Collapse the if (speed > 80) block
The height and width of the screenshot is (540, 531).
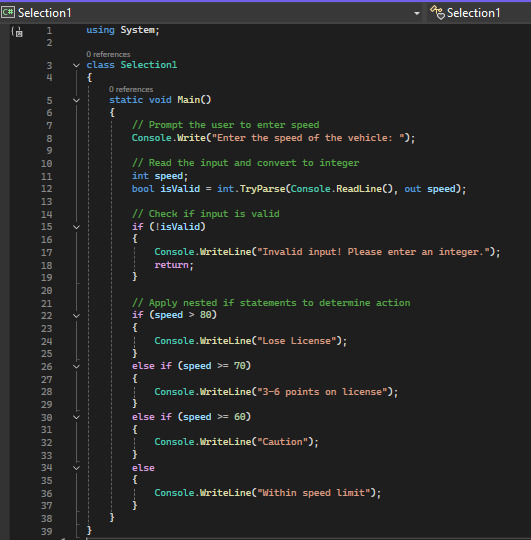click(76, 315)
